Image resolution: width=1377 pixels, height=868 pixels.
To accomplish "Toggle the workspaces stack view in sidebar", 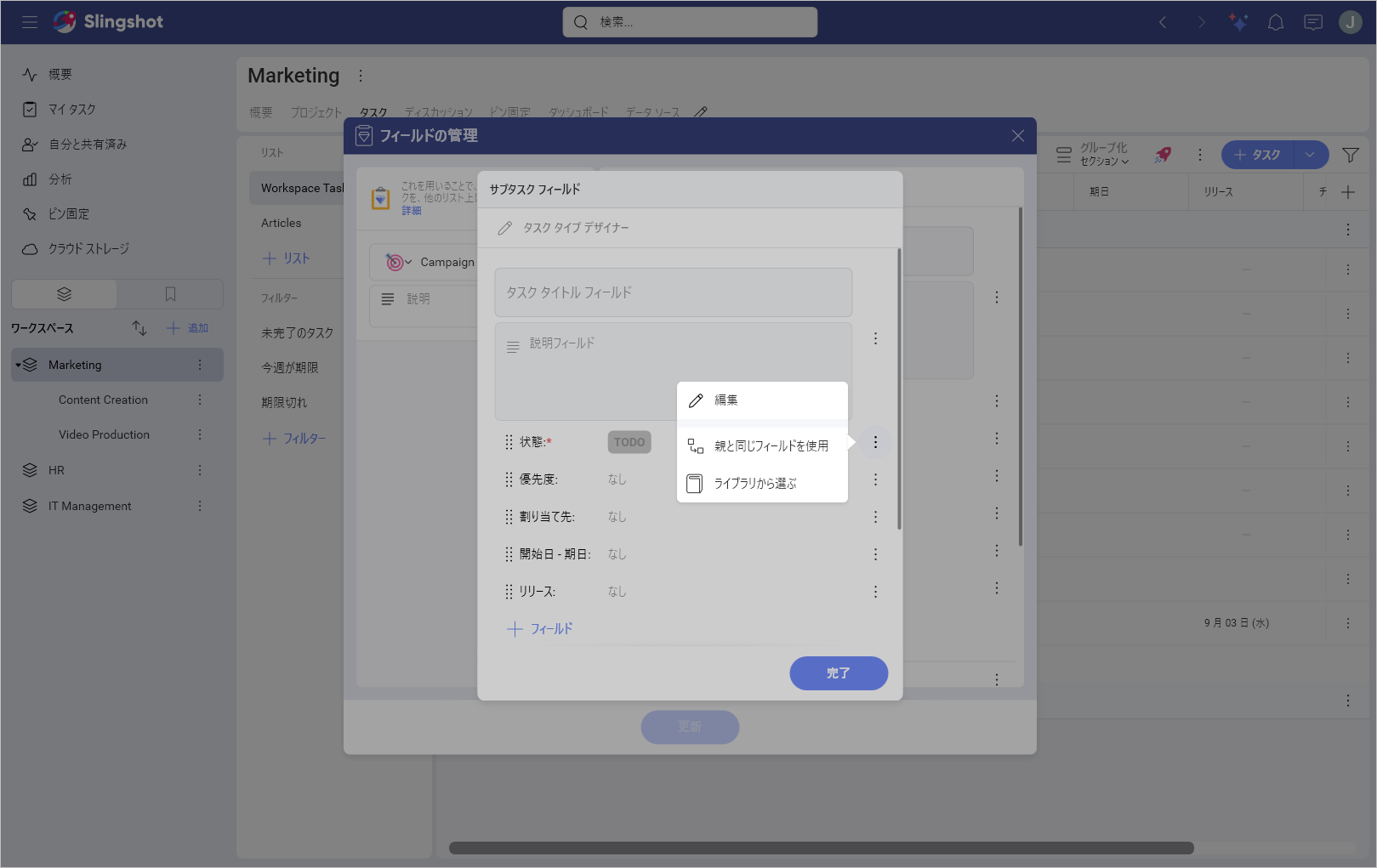I will tap(63, 293).
